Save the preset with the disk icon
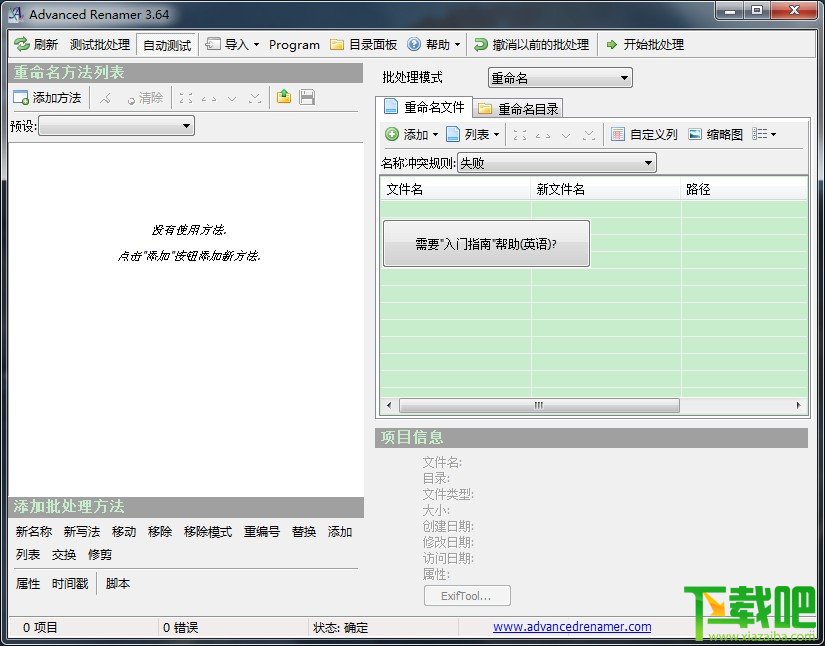 tap(306, 97)
